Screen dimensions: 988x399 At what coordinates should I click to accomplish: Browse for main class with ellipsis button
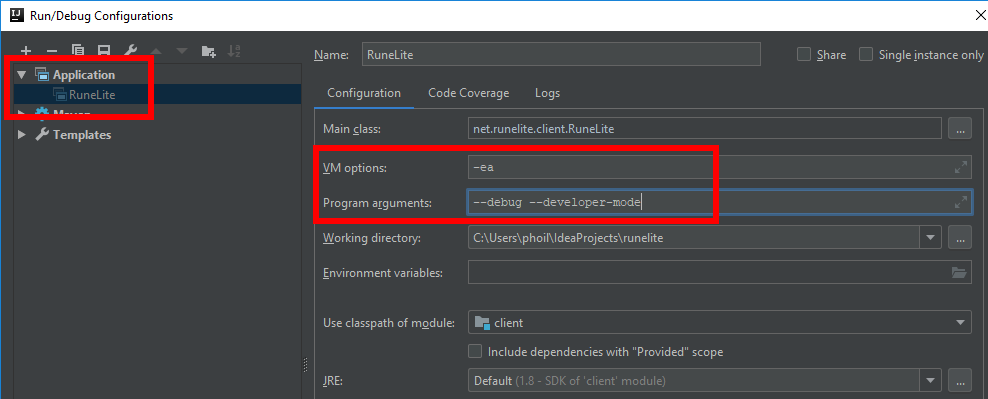pyautogui.click(x=960, y=129)
